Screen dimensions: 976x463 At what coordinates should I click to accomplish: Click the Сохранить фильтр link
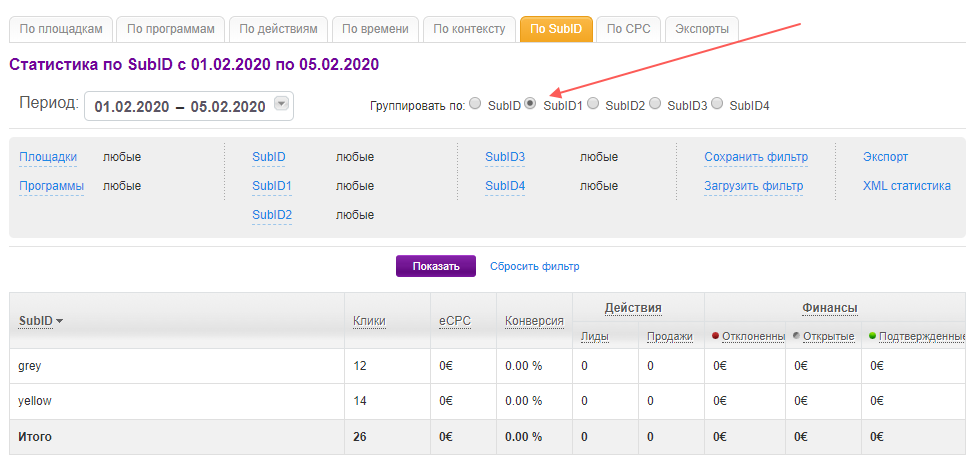coord(755,157)
